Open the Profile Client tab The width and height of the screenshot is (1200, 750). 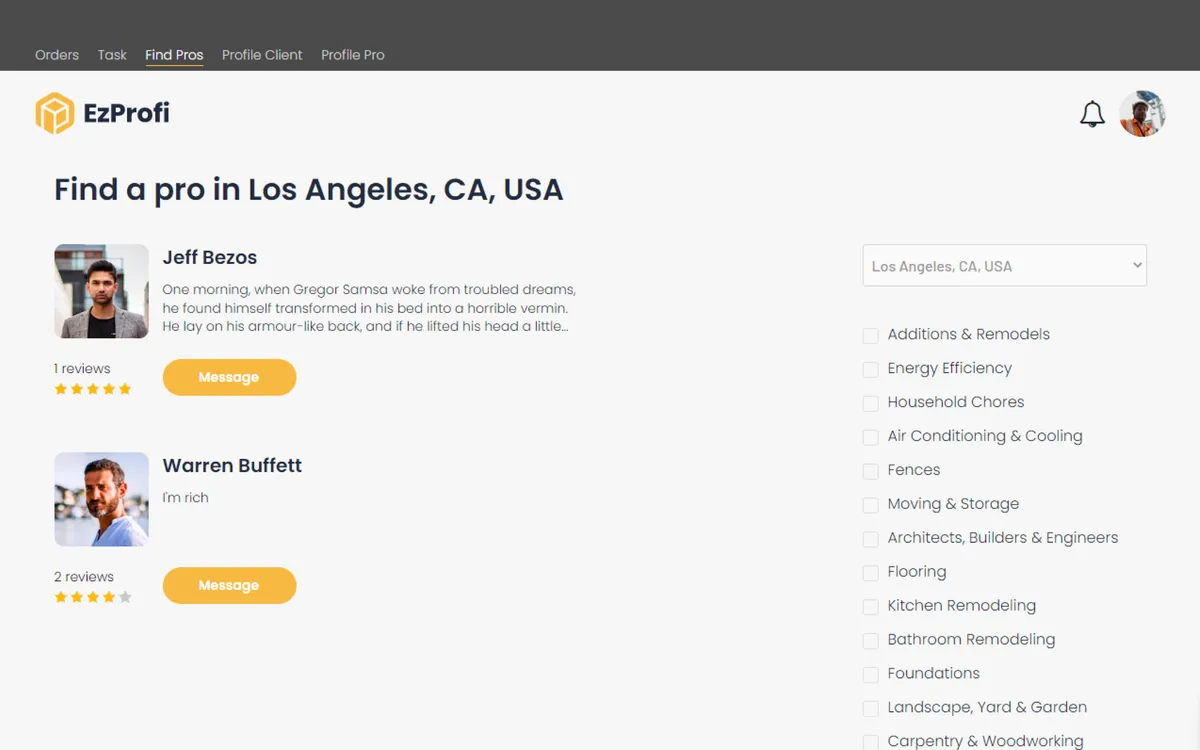coord(262,55)
